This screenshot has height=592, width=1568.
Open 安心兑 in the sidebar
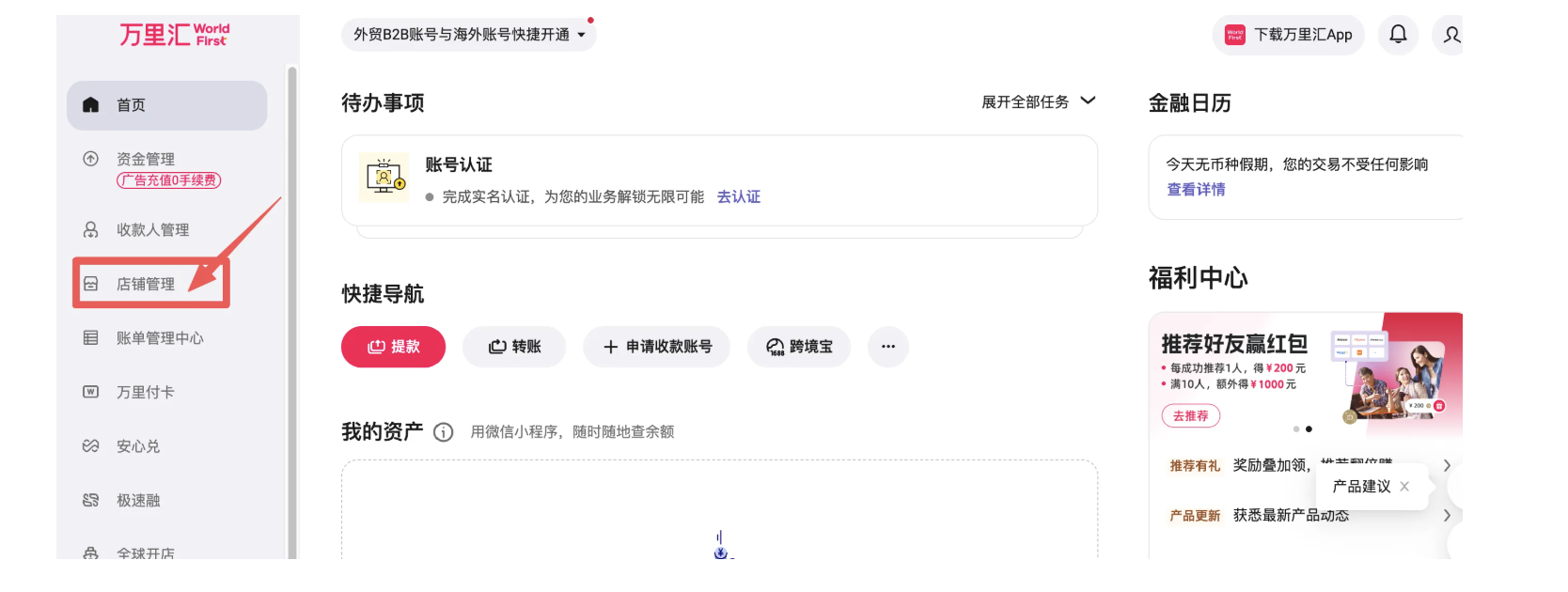coord(138,446)
